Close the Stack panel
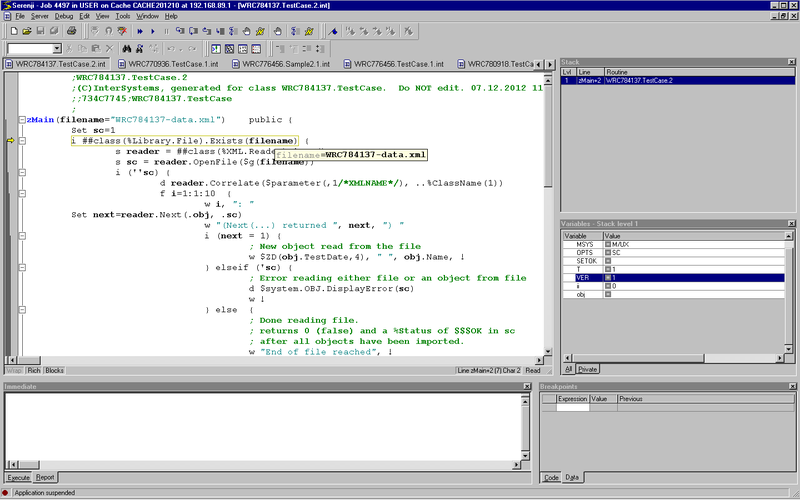Screen dimensions: 800x500 click(x=792, y=62)
